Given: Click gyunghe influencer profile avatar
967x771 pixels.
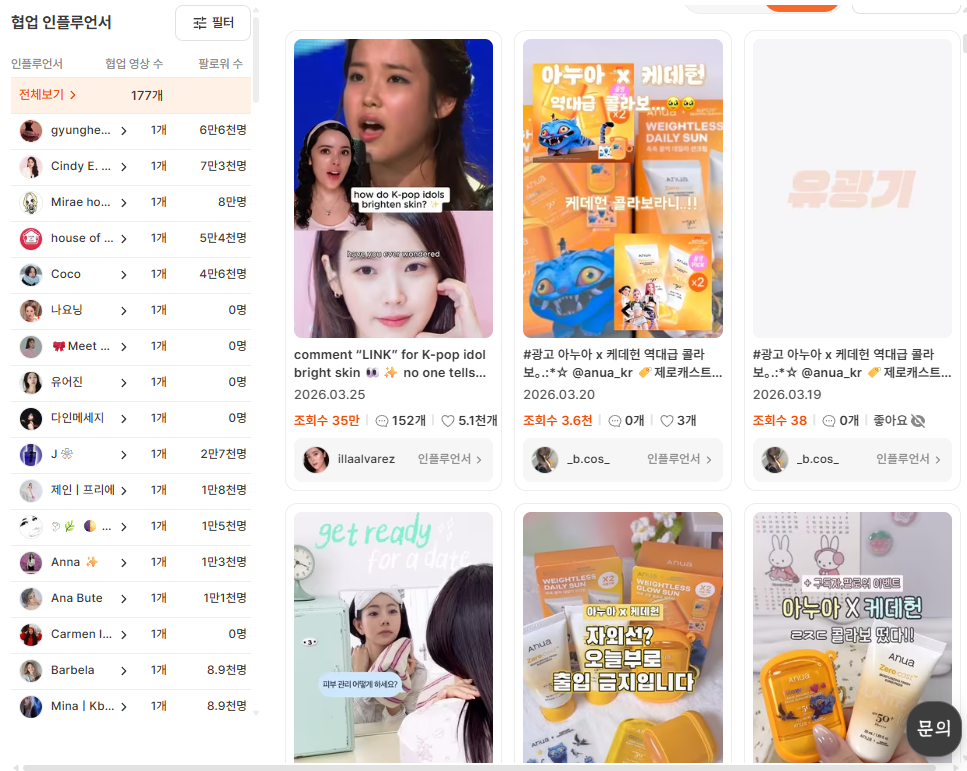Looking at the screenshot, I should click(x=31, y=131).
